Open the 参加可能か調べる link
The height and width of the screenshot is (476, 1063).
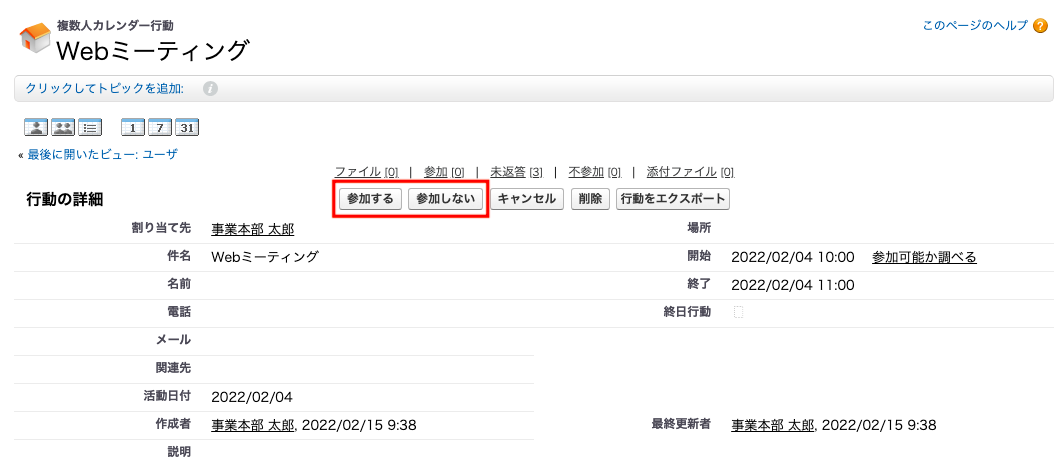[924, 257]
